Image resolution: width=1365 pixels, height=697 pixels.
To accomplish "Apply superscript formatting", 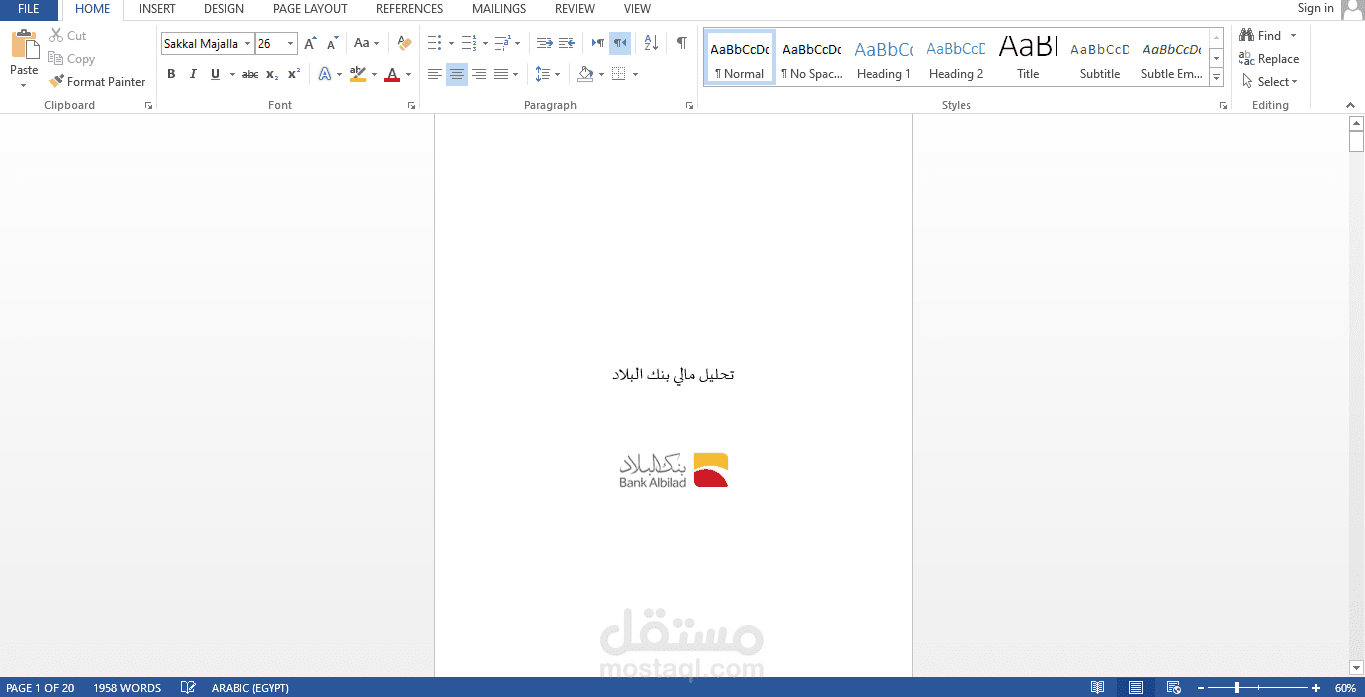I will pyautogui.click(x=294, y=74).
